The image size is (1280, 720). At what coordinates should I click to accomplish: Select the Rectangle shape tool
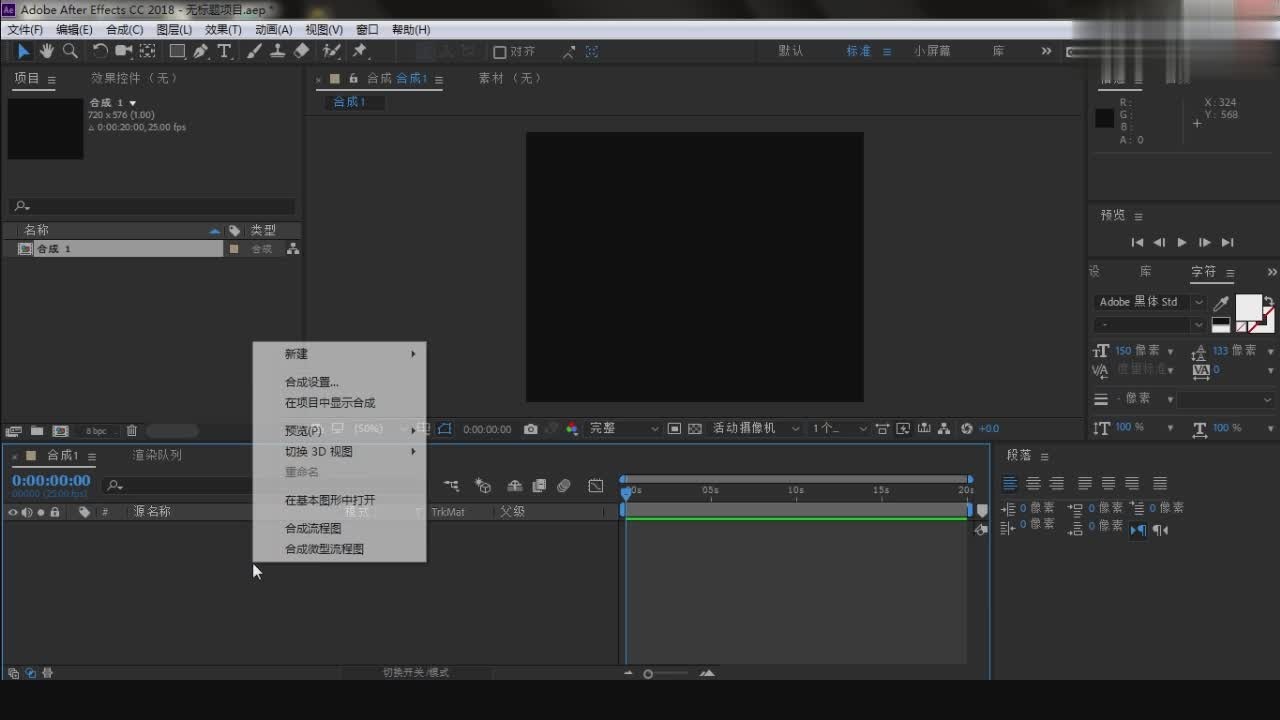pyautogui.click(x=177, y=51)
